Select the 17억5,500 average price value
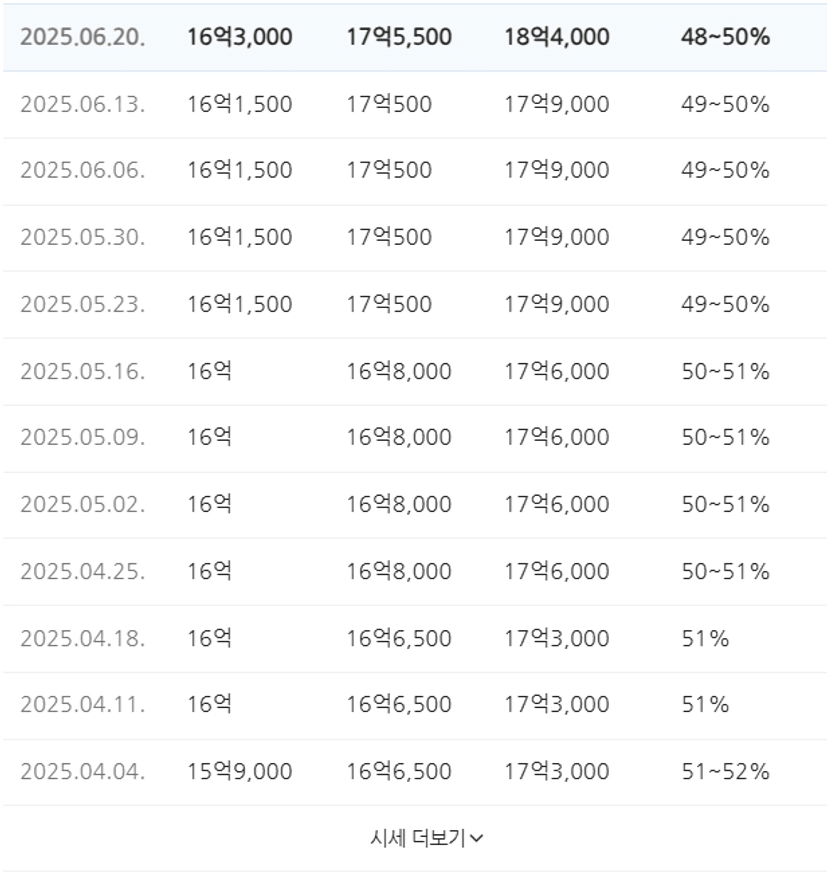827x895 pixels. click(399, 37)
